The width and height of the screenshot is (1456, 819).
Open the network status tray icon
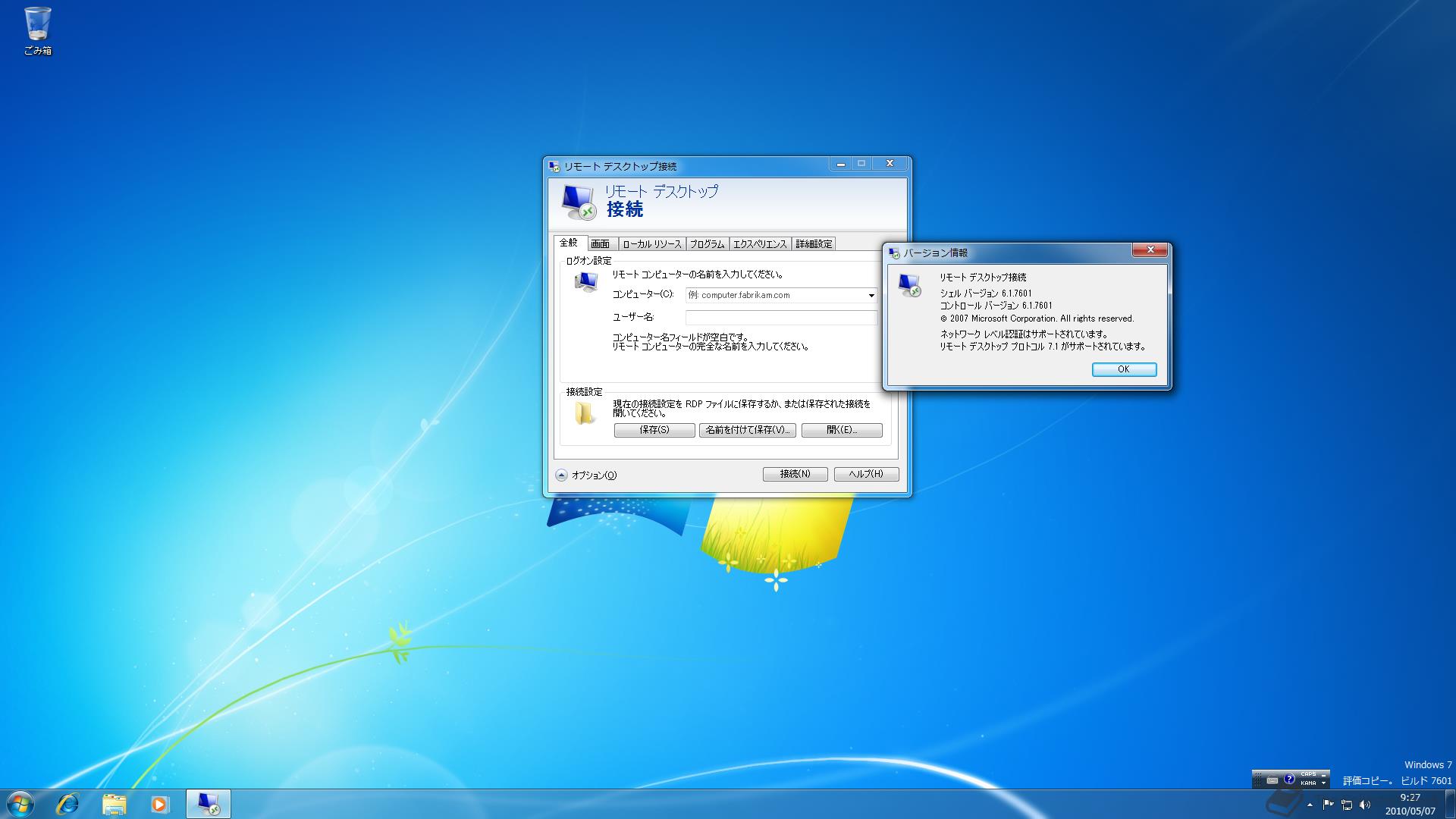[1347, 805]
